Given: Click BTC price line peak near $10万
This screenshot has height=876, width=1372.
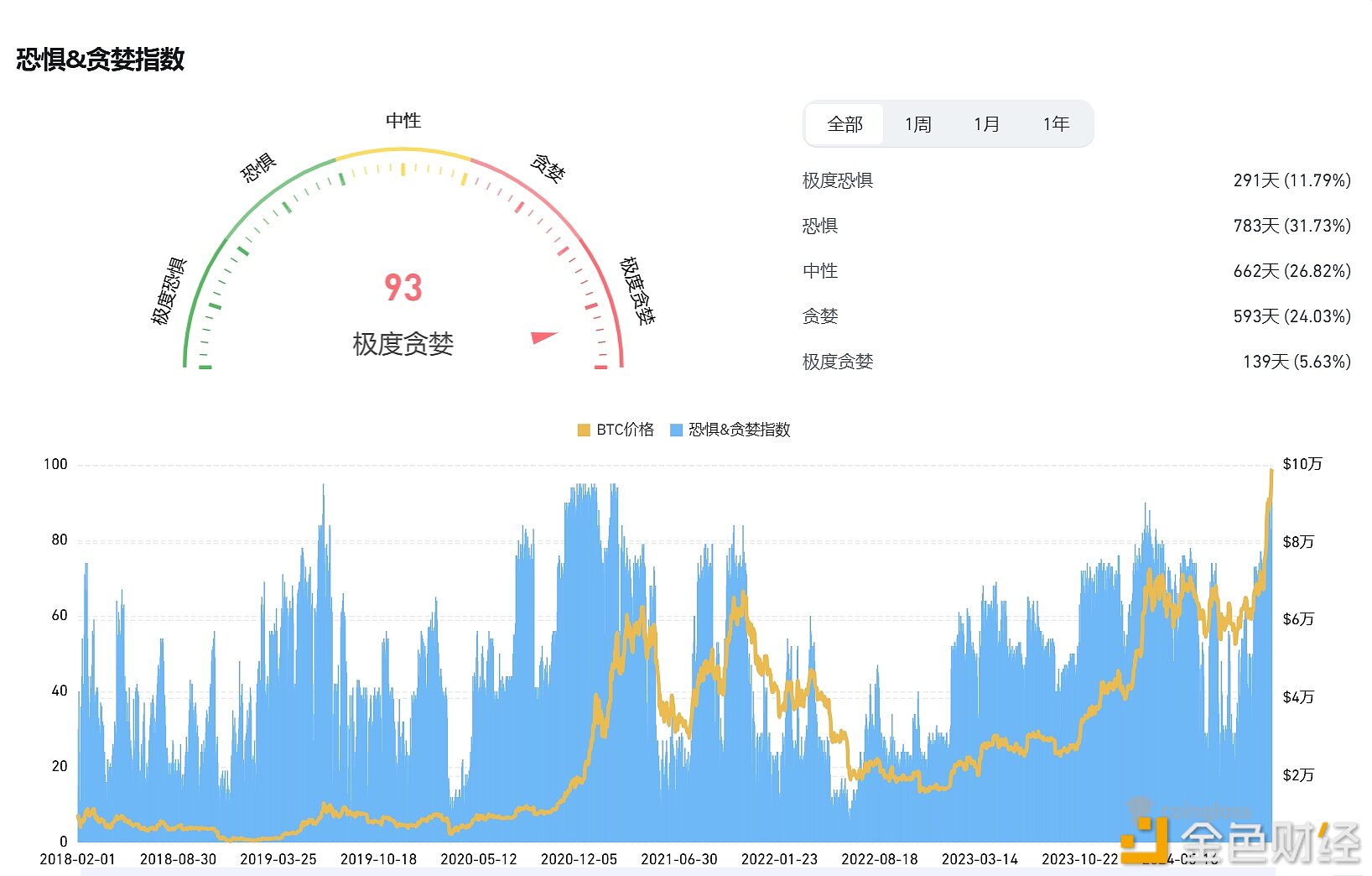Looking at the screenshot, I should (x=1271, y=472).
